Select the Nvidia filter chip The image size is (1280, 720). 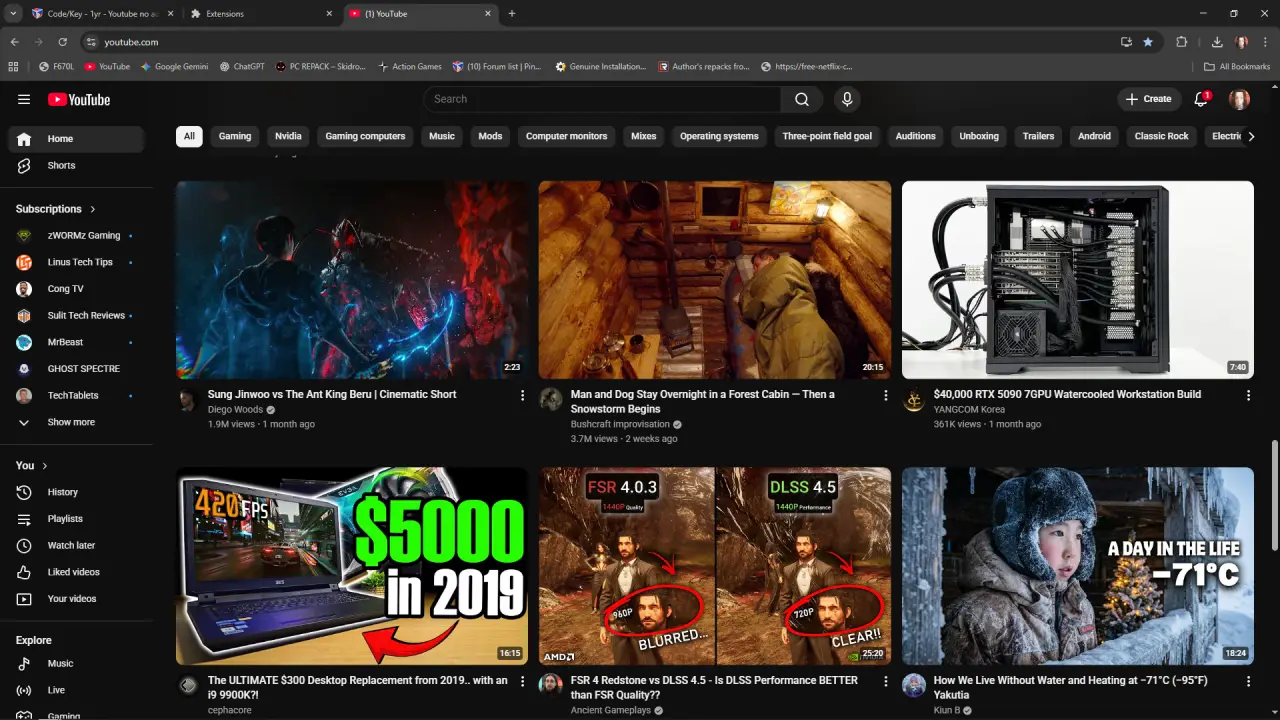[x=288, y=136]
